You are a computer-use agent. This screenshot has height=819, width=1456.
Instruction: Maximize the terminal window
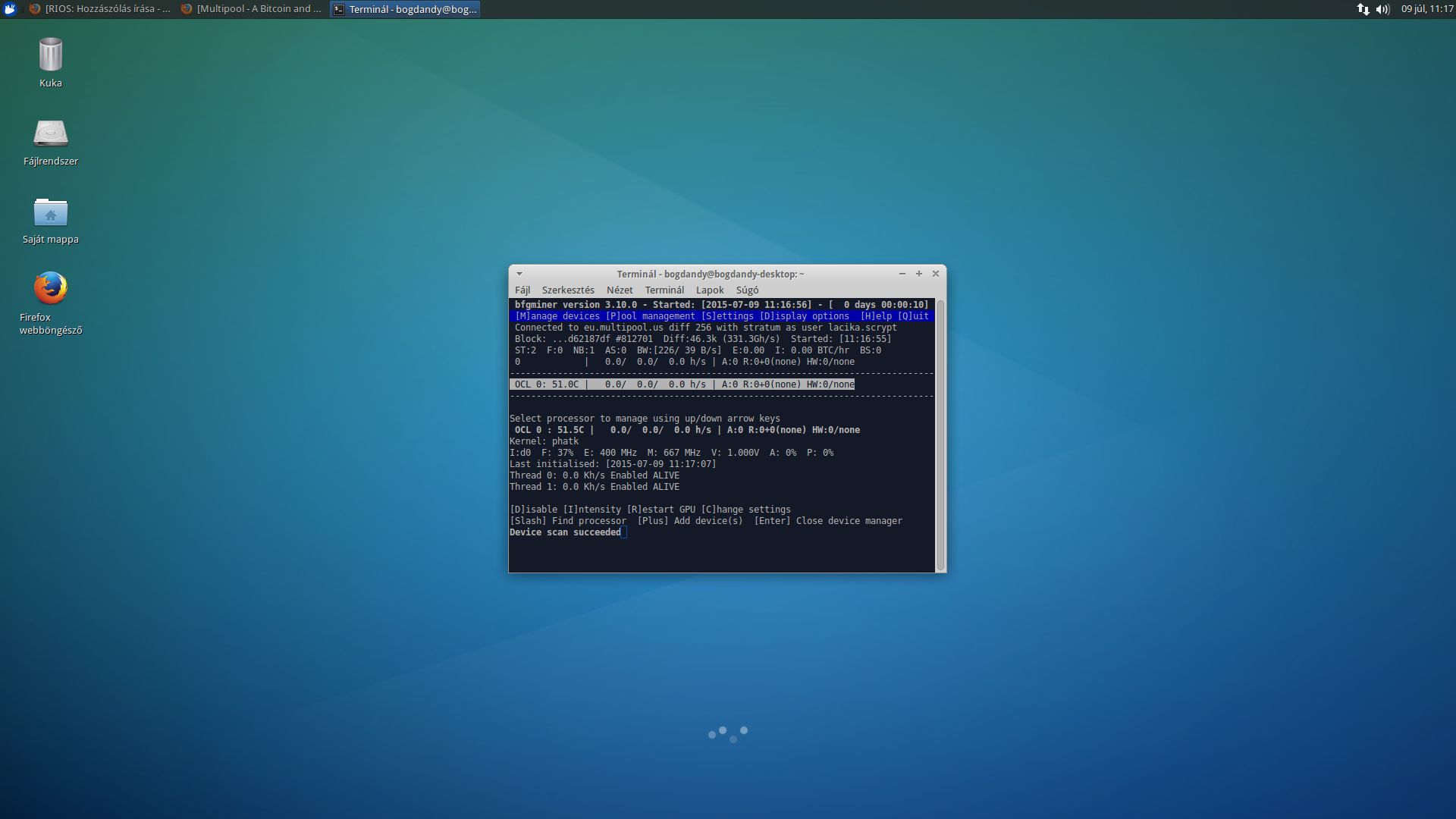coord(919,274)
